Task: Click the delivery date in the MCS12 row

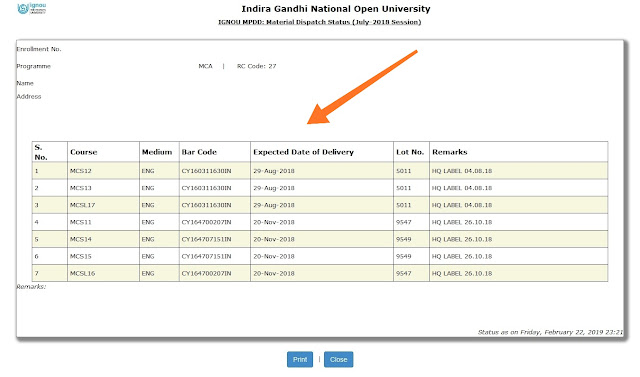Action: click(x=273, y=171)
